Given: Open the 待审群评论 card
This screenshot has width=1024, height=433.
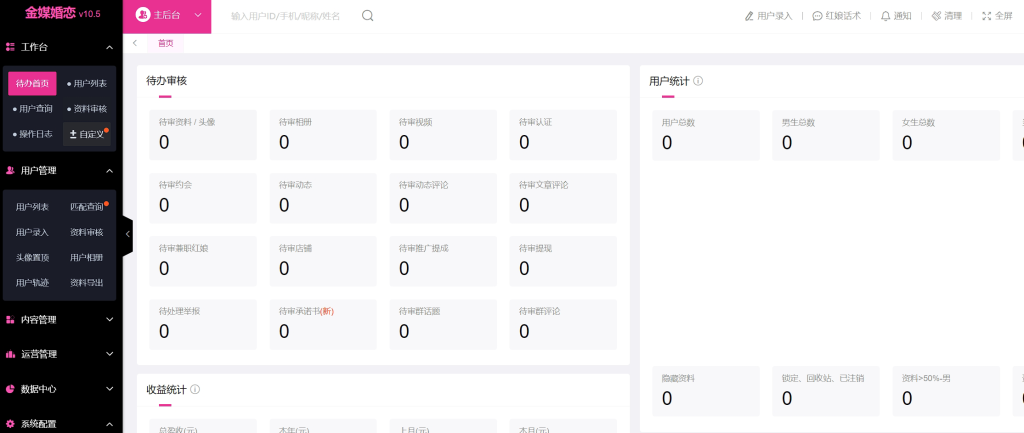Looking at the screenshot, I should pos(564,325).
